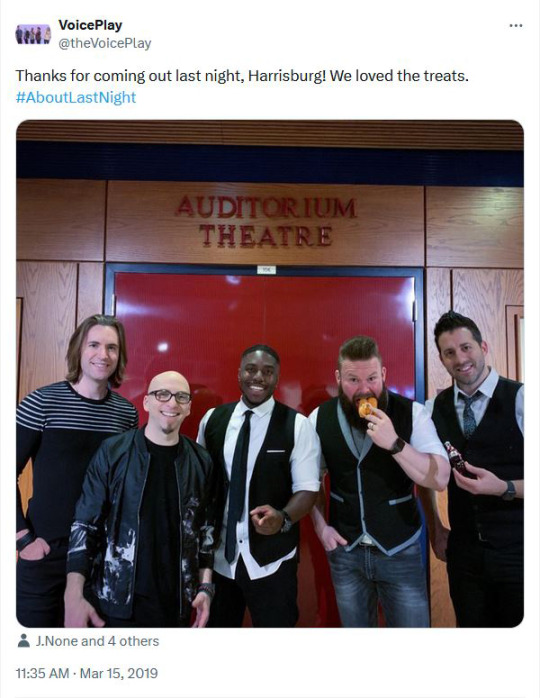Click the tagged people person icon
Screen dimensions: 540x698
pyautogui.click(x=23, y=641)
